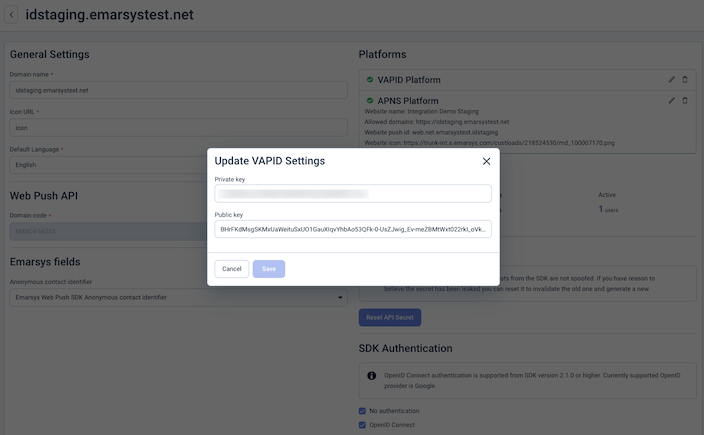Expand the Anonymous contact identifier dropdown
This screenshot has width=704, height=435.
coord(178,297)
